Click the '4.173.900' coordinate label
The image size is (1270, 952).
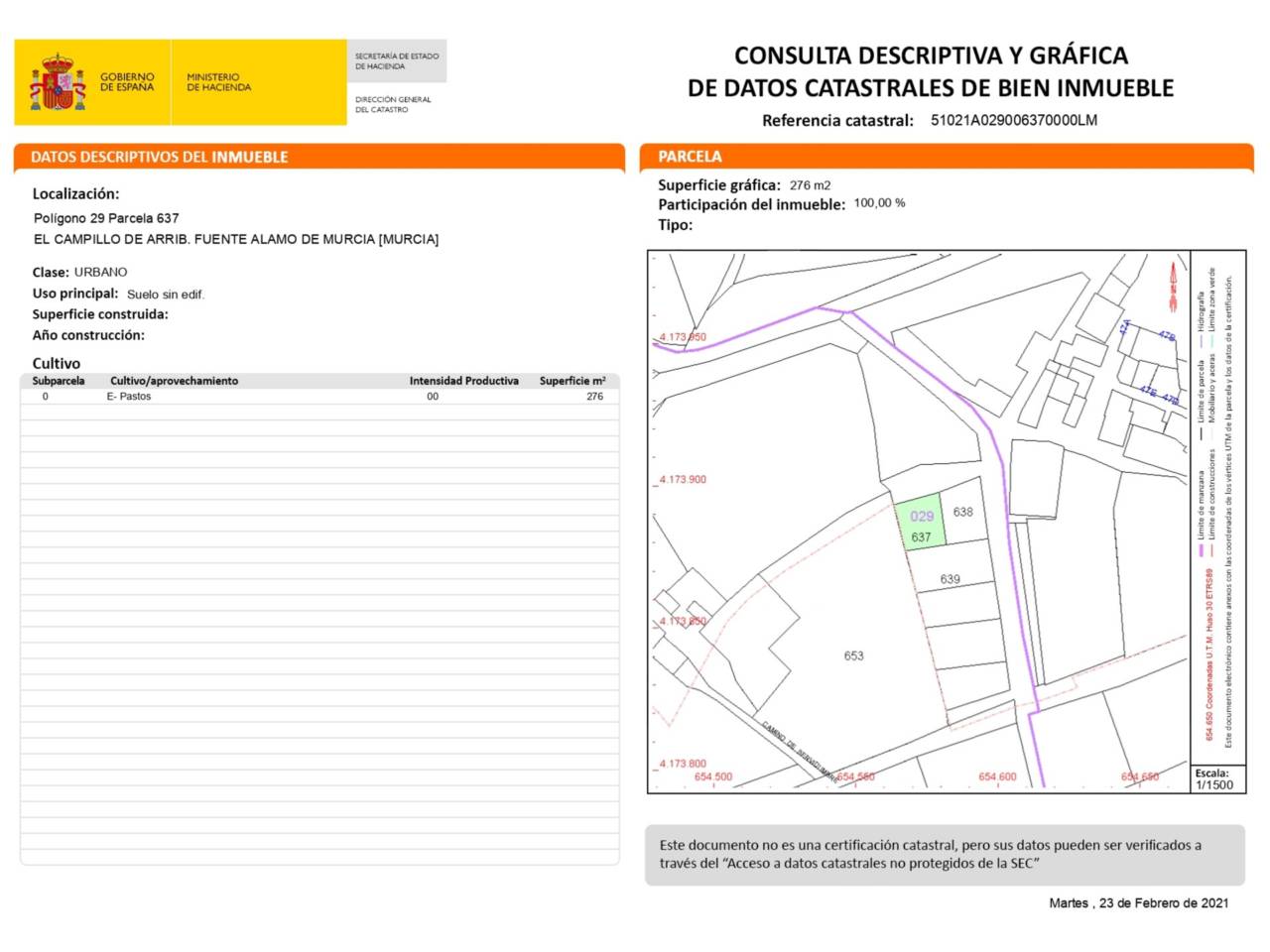(x=683, y=480)
